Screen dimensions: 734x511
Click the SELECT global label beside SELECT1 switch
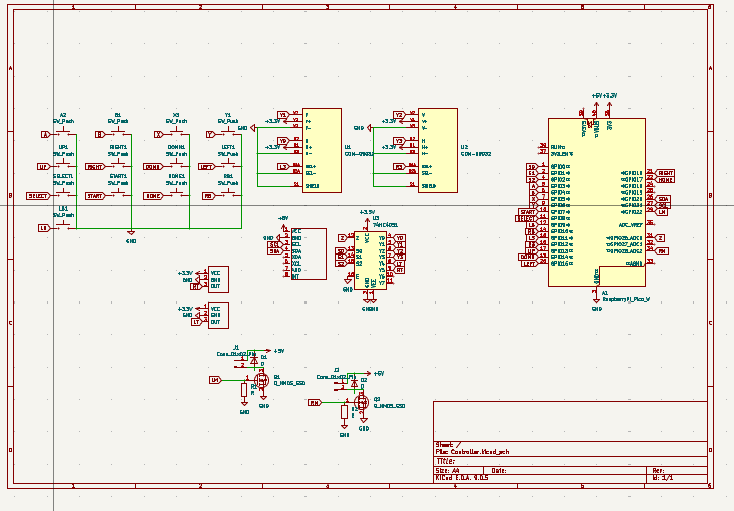click(x=38, y=196)
